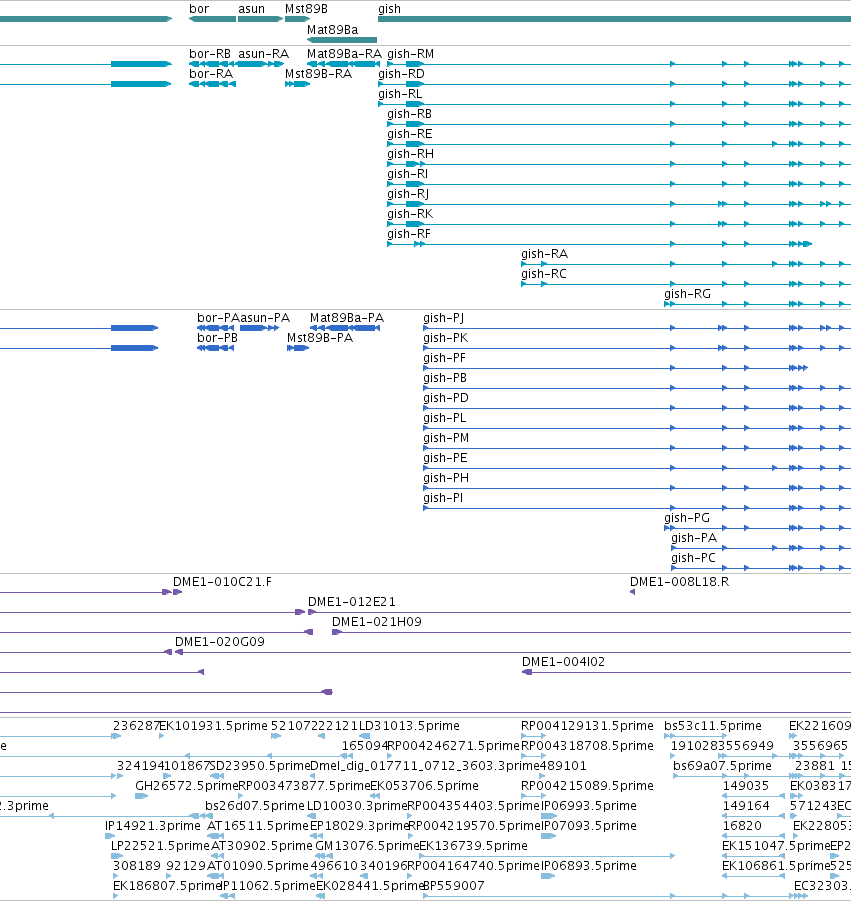The image size is (851, 901).
Task: Click transcript label gish-RI
Action: point(407,174)
